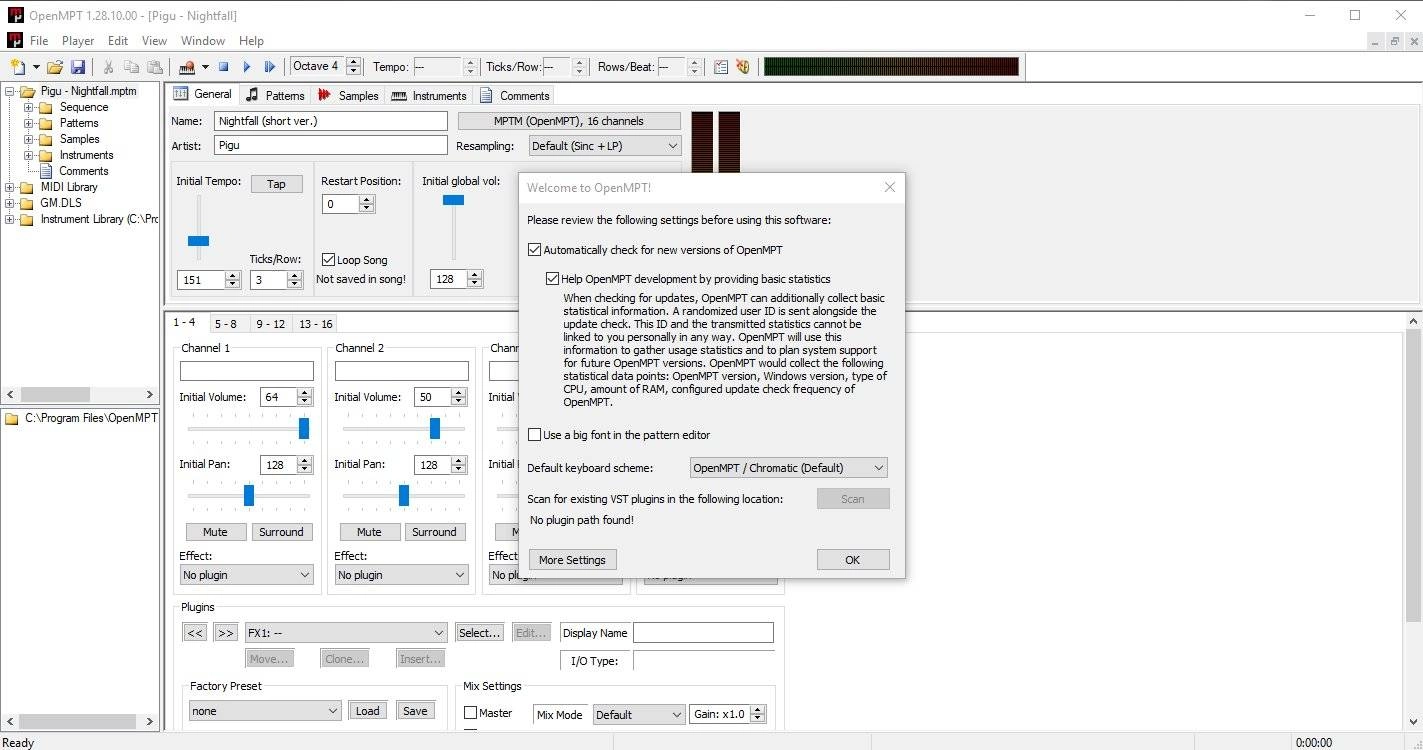Open the Resampling dropdown
The image size is (1423, 750).
coord(606,146)
